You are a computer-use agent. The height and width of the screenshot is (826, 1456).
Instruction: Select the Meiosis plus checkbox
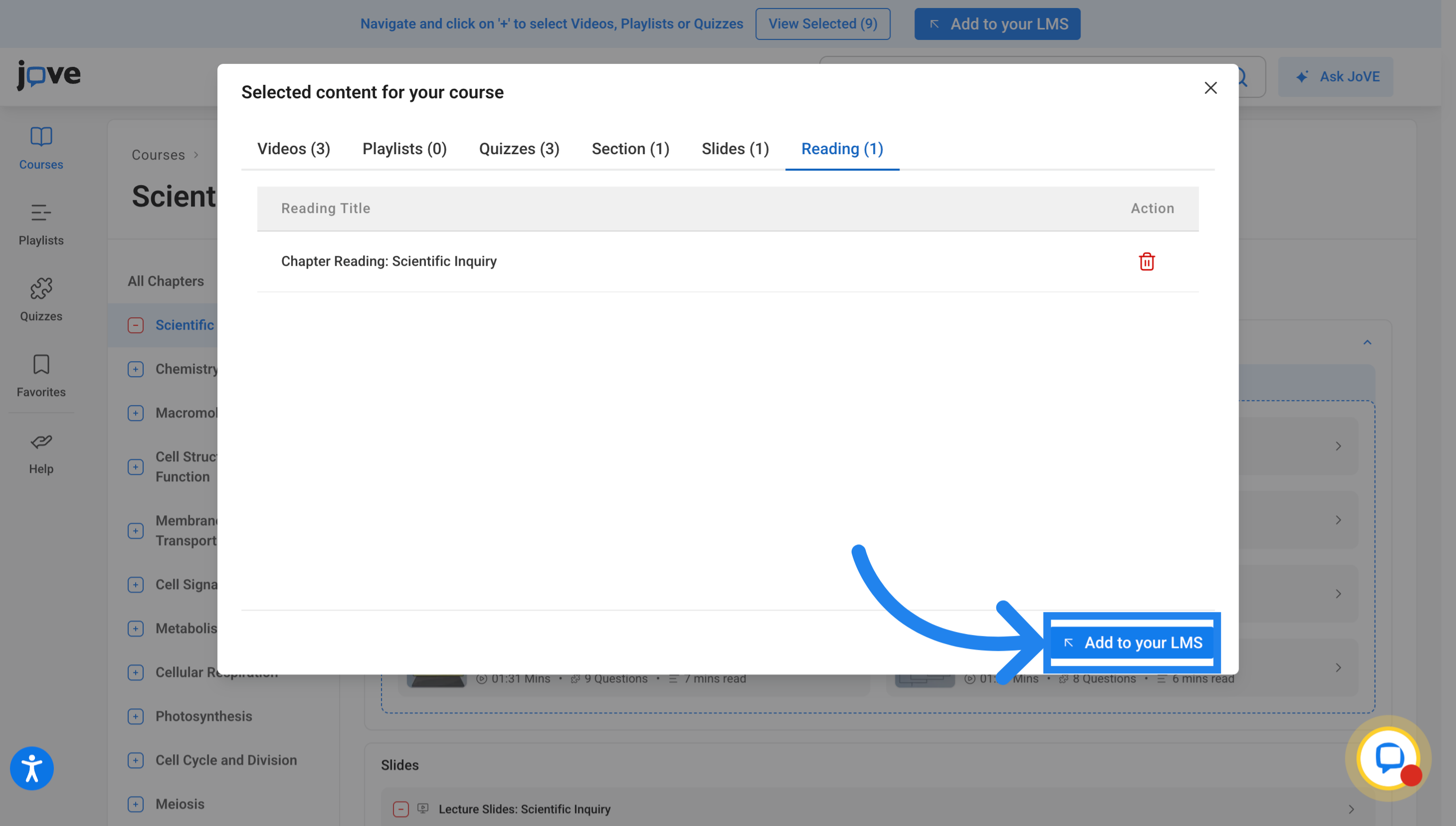(x=136, y=804)
